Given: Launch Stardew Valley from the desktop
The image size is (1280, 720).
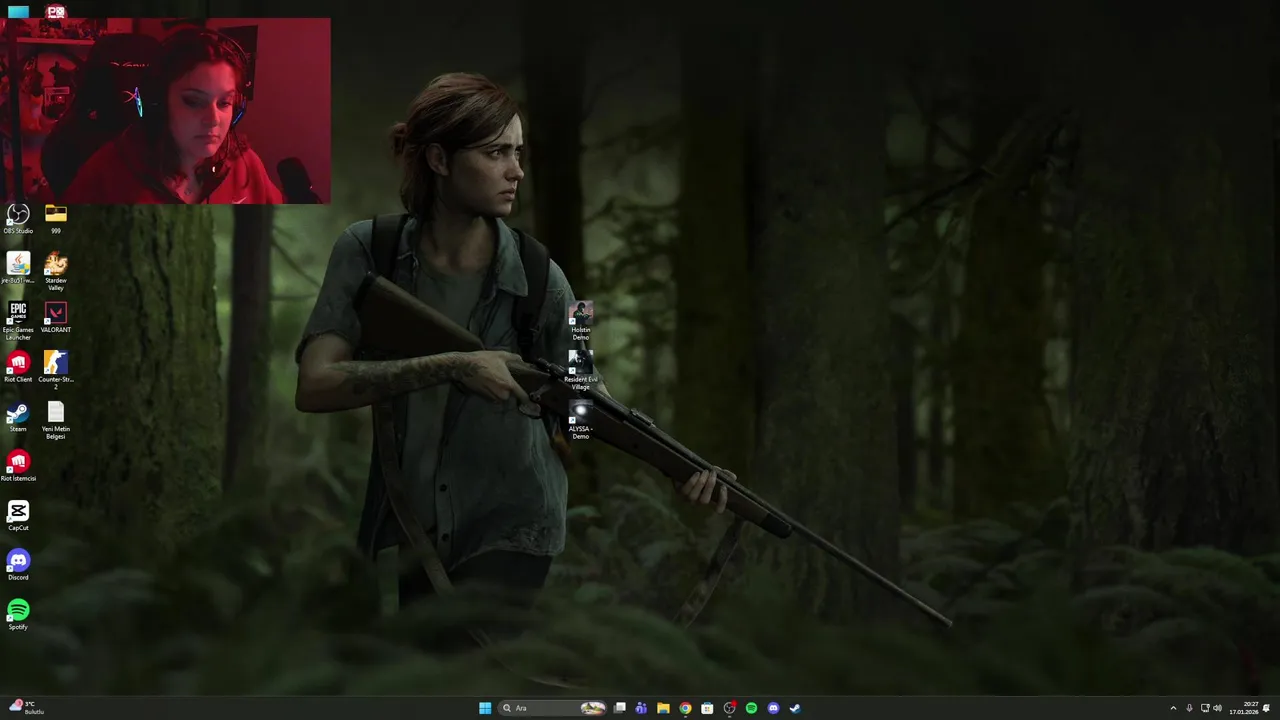Looking at the screenshot, I should click(56, 272).
